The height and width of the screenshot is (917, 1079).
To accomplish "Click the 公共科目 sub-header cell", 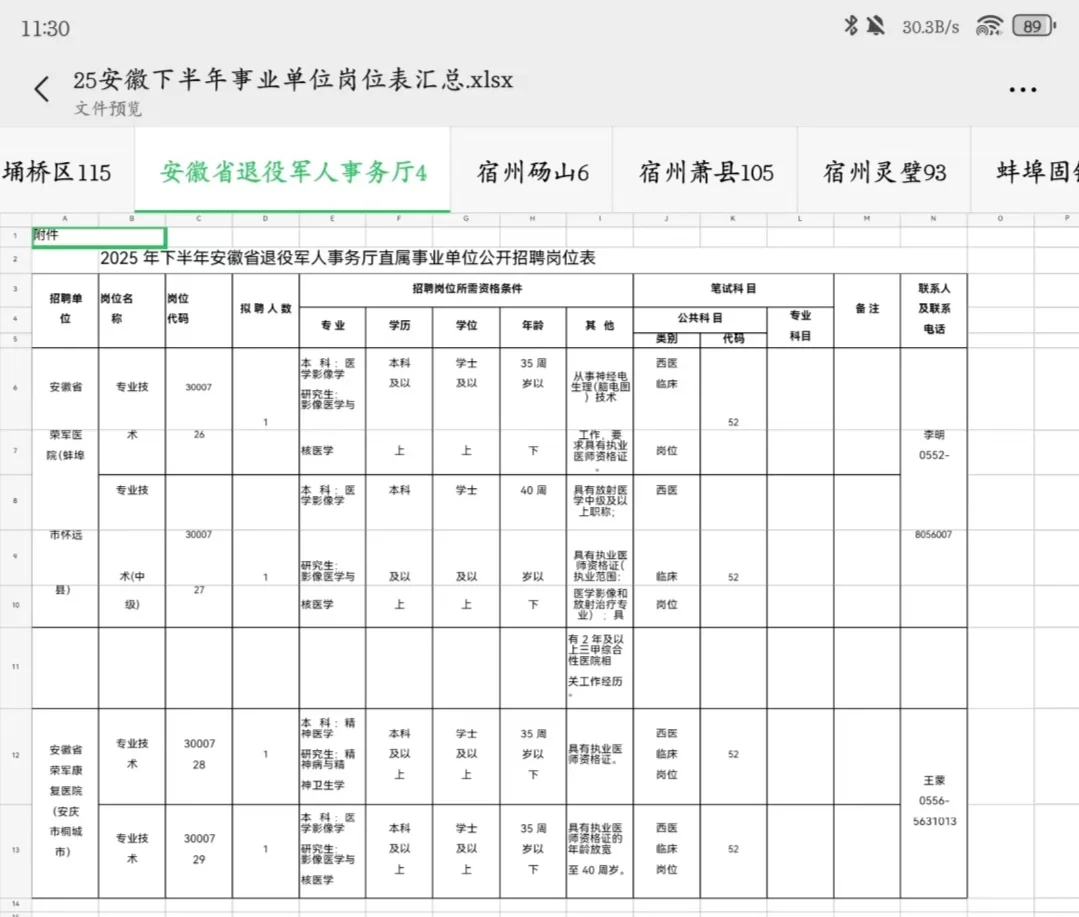I will (700, 319).
